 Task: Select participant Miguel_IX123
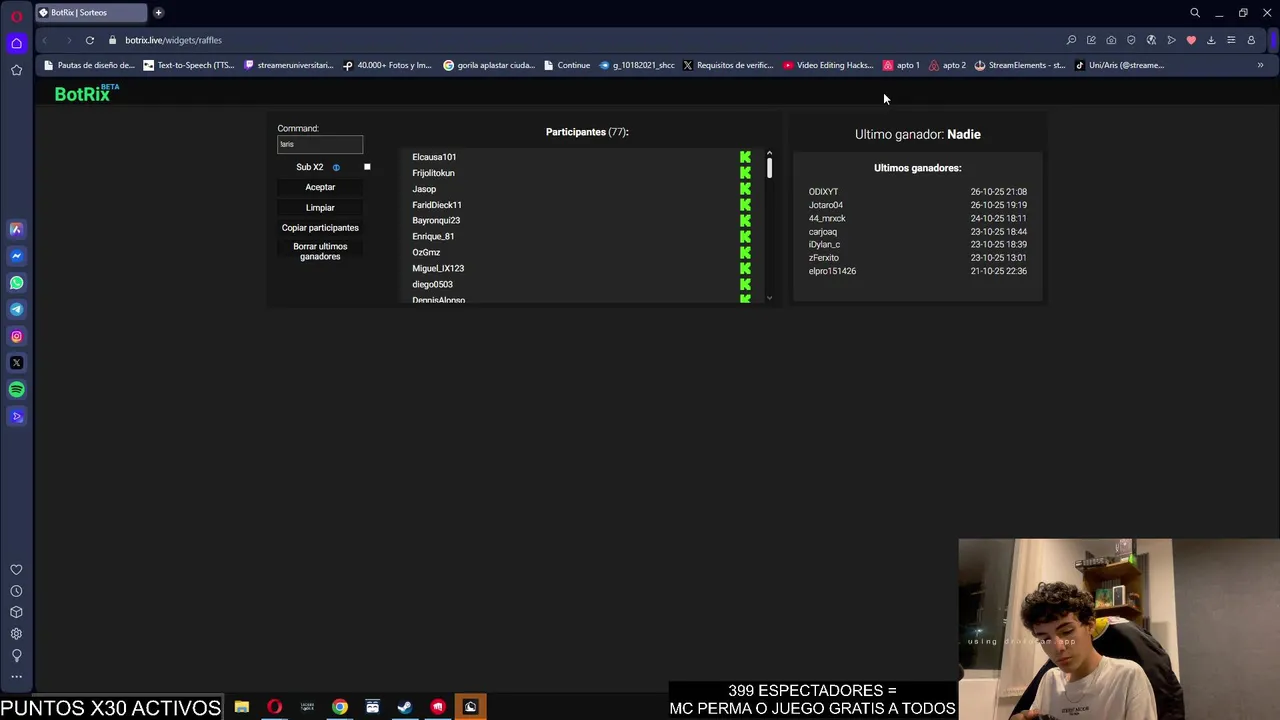(x=438, y=269)
